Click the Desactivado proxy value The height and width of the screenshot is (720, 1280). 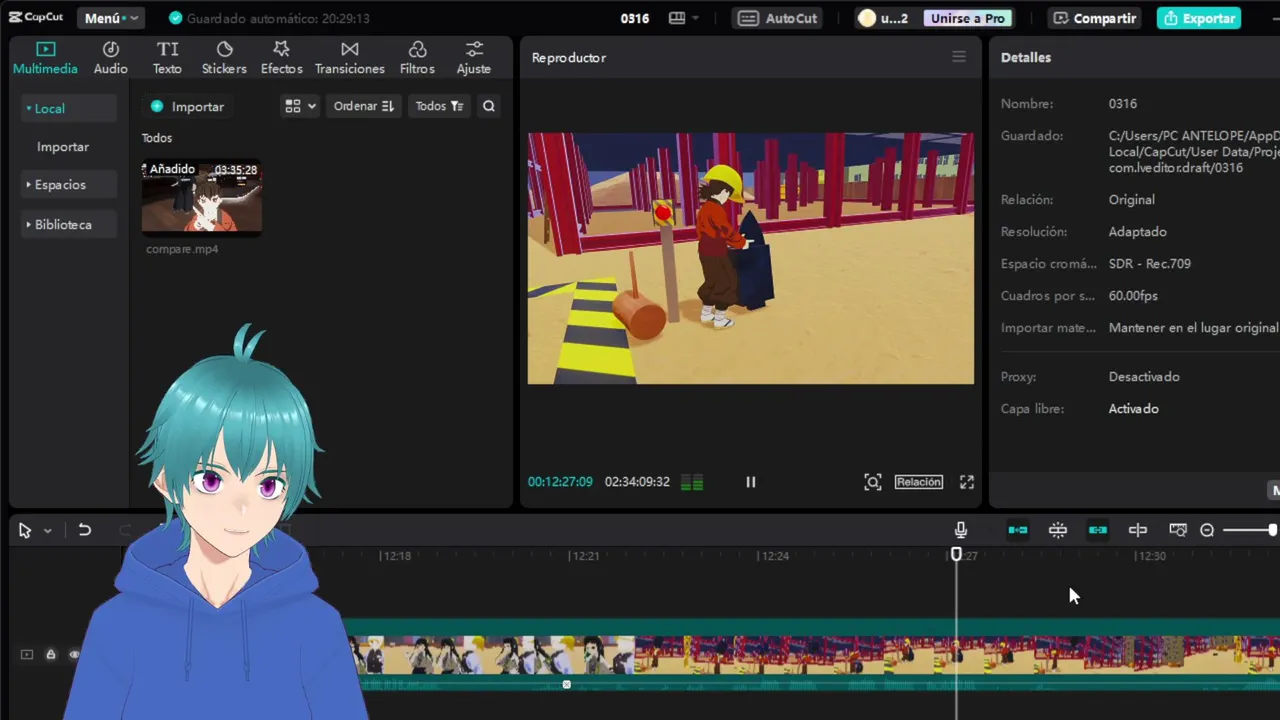pyautogui.click(x=1144, y=376)
